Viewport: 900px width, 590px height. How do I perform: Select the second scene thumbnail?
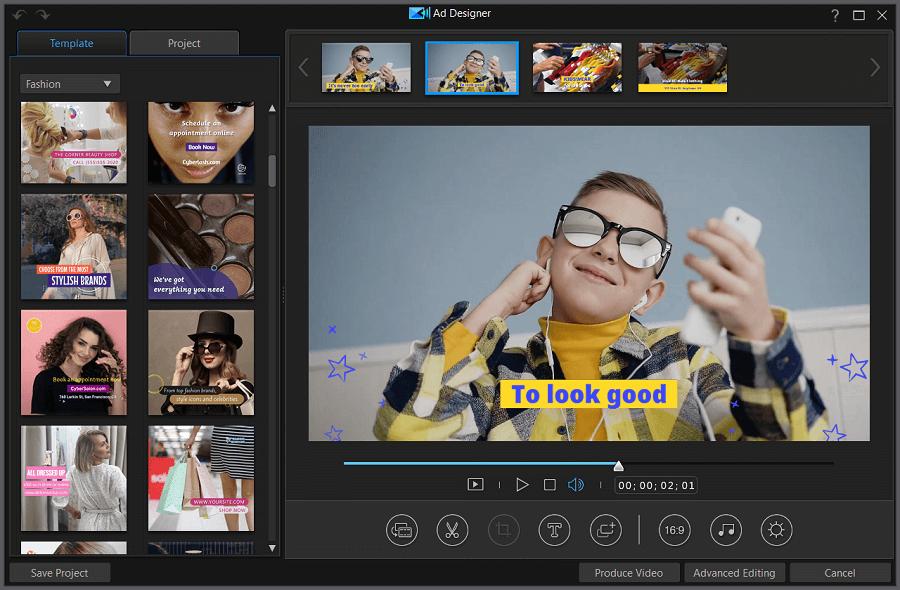pyautogui.click(x=471, y=68)
